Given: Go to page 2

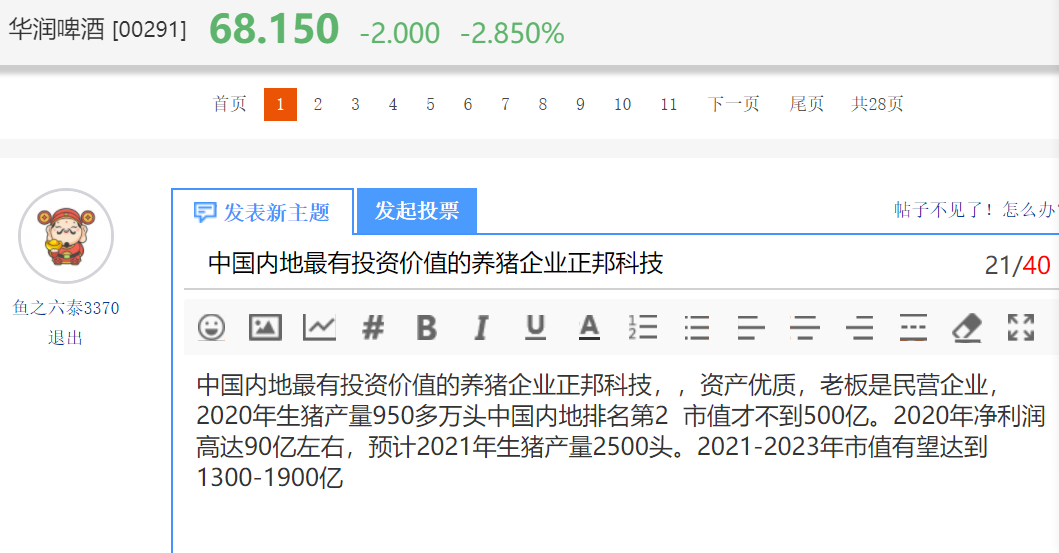Looking at the screenshot, I should [x=317, y=105].
